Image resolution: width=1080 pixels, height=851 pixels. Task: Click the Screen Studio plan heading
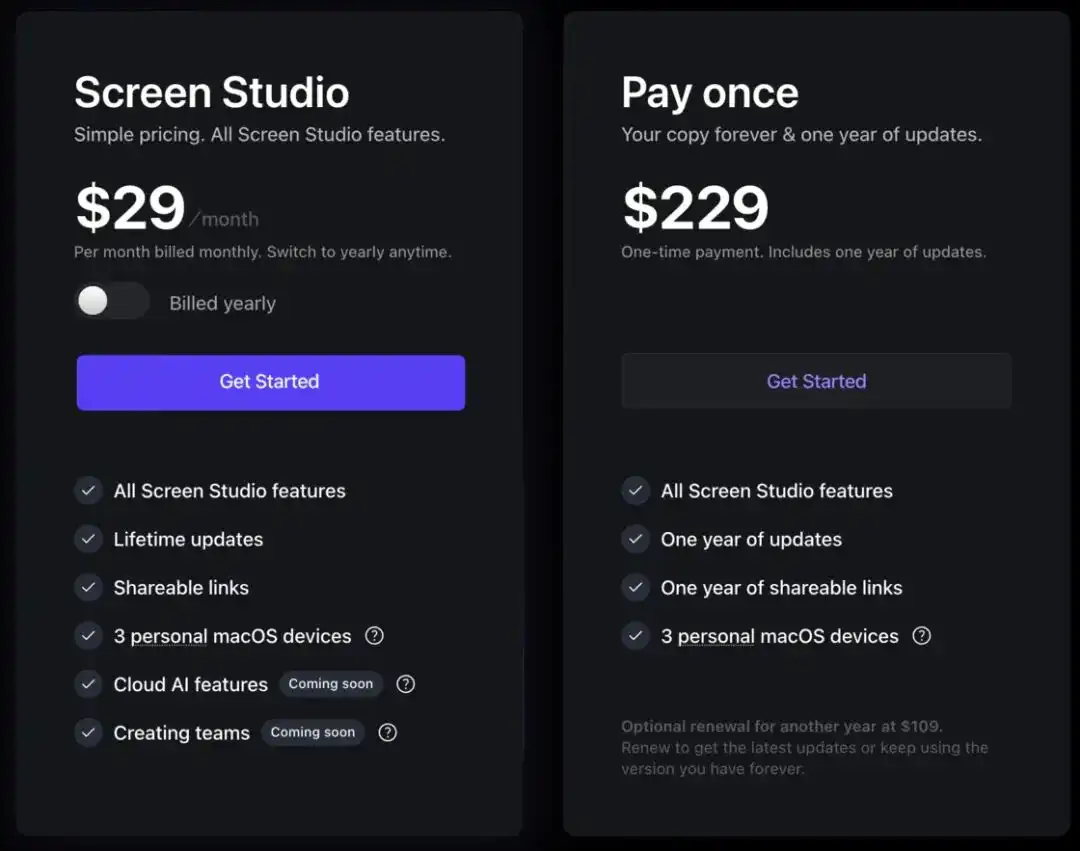pyautogui.click(x=212, y=93)
